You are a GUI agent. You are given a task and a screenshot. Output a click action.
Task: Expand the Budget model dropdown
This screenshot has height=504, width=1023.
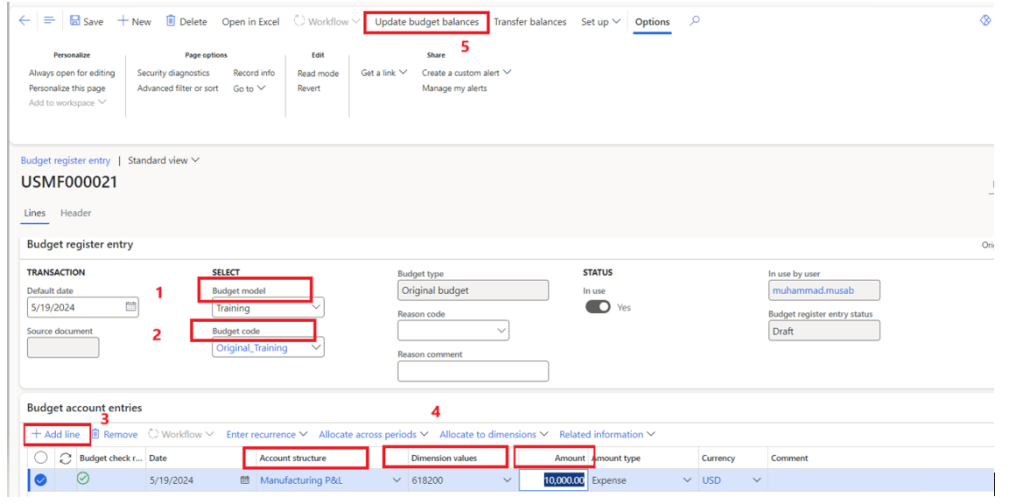tap(317, 308)
